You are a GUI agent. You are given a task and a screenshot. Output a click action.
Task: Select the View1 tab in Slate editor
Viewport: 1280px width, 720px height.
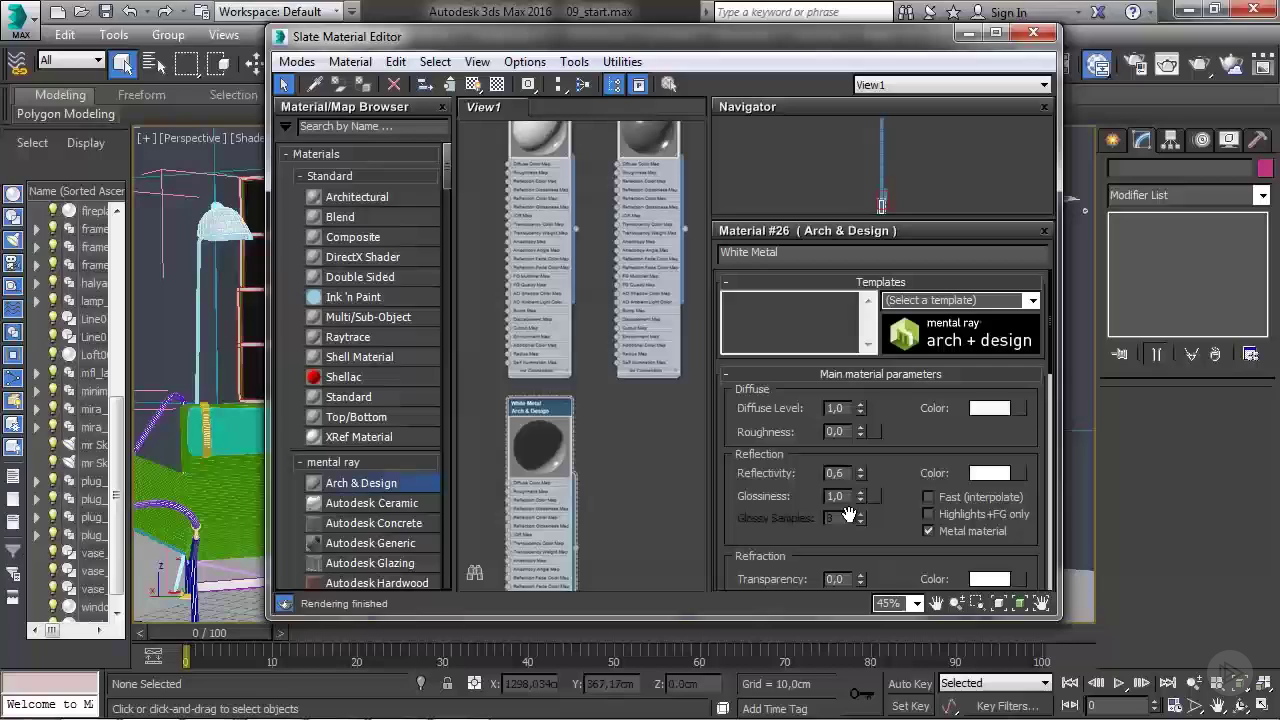pos(484,107)
